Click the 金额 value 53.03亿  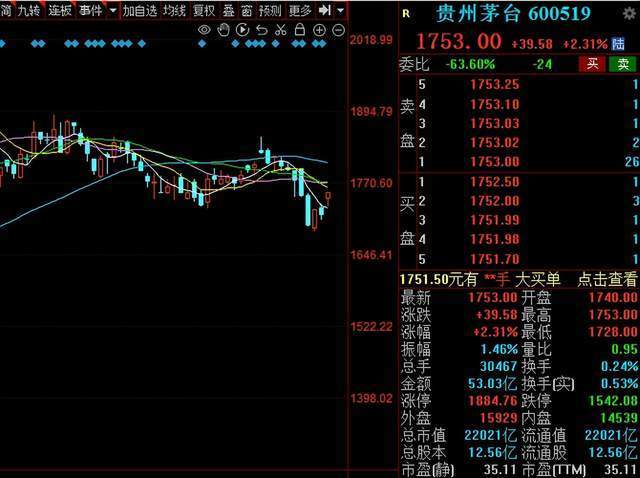492,383
